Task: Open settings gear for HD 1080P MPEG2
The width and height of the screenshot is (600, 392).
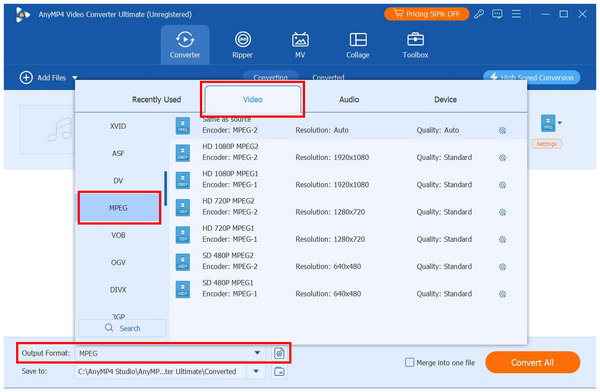Action: 502,158
